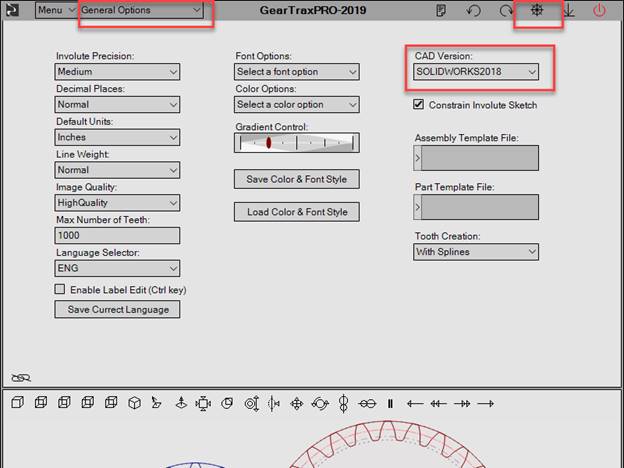Enable Label Edit (Ctrl key) checkbox
624x468 pixels.
[x=60, y=289]
